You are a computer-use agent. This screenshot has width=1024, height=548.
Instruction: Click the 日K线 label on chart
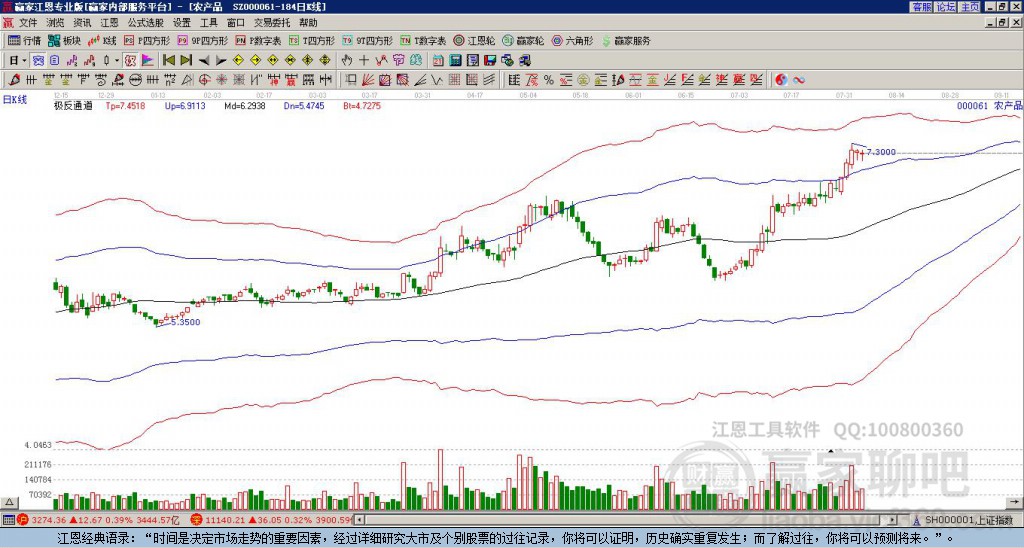coord(15,100)
